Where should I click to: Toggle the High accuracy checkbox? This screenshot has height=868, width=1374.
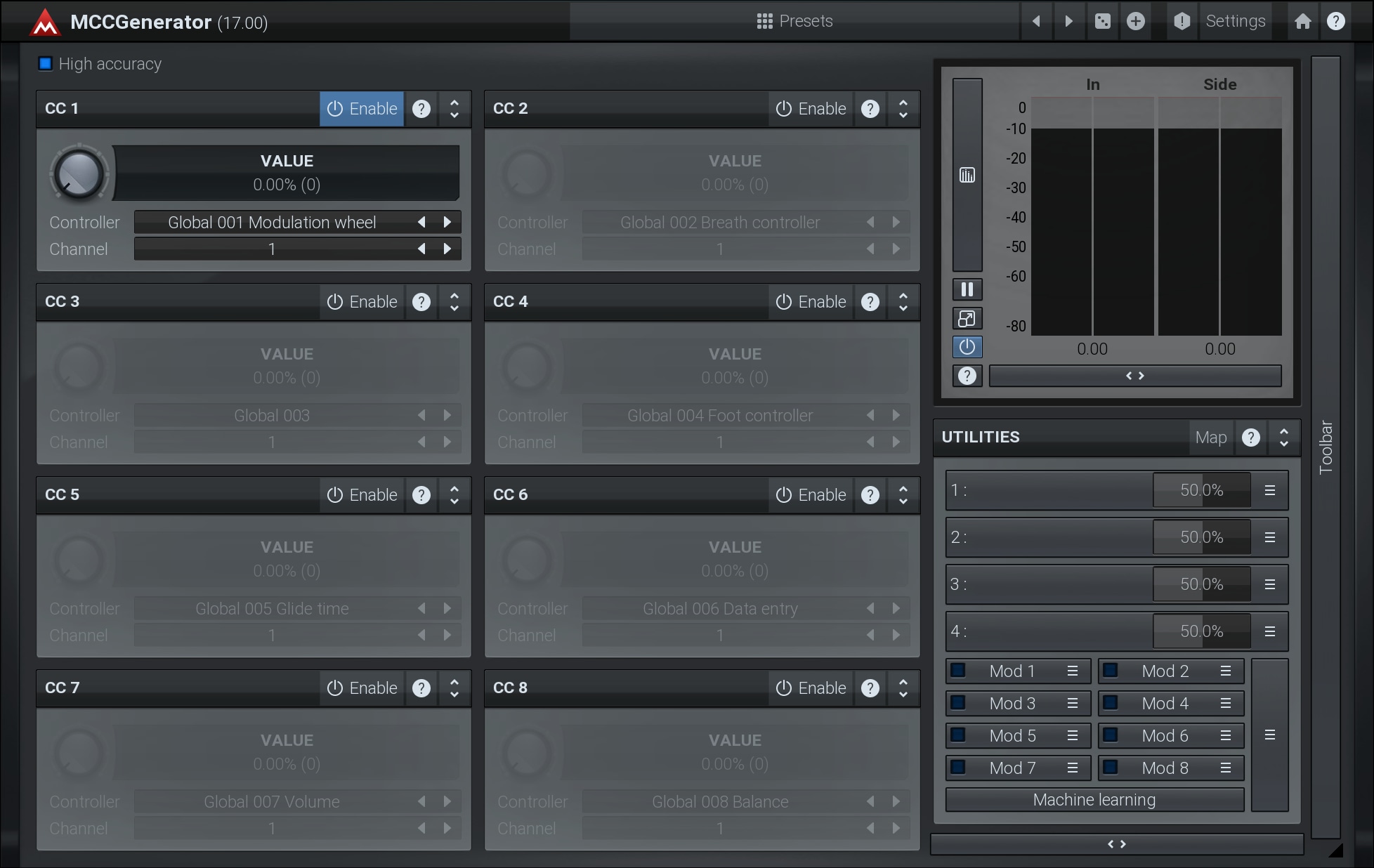[46, 64]
